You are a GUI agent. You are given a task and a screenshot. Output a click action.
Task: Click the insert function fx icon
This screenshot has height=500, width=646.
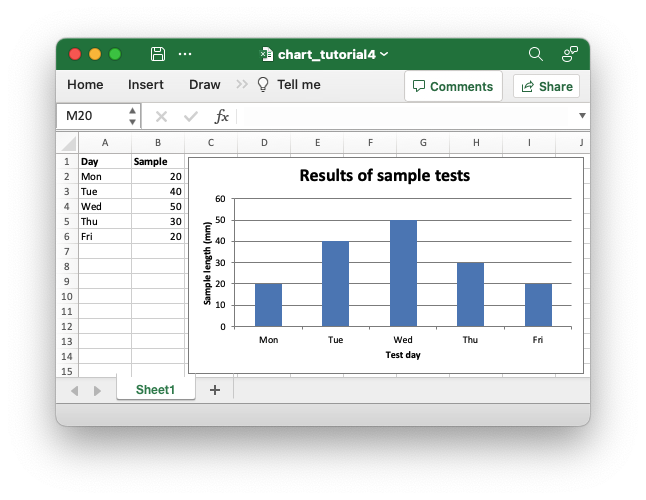(x=222, y=116)
